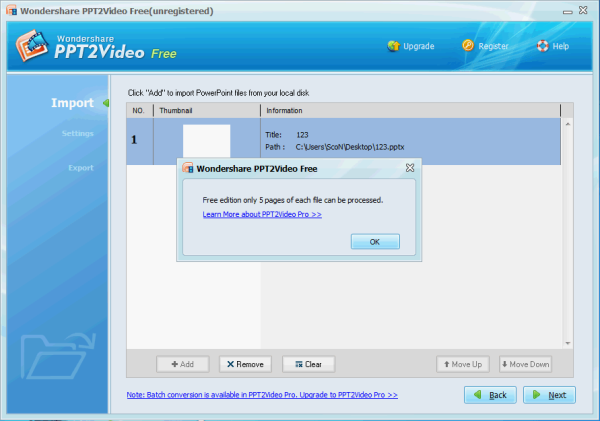Image resolution: width=600 pixels, height=421 pixels.
Task: Go to the Settings step
Action: (78, 133)
